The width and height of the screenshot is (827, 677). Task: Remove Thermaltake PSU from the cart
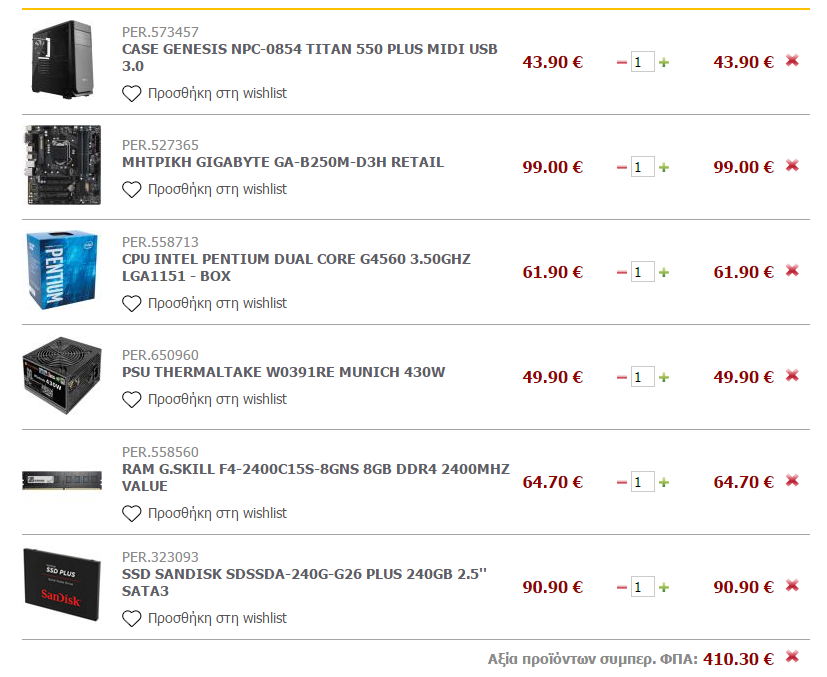point(792,375)
